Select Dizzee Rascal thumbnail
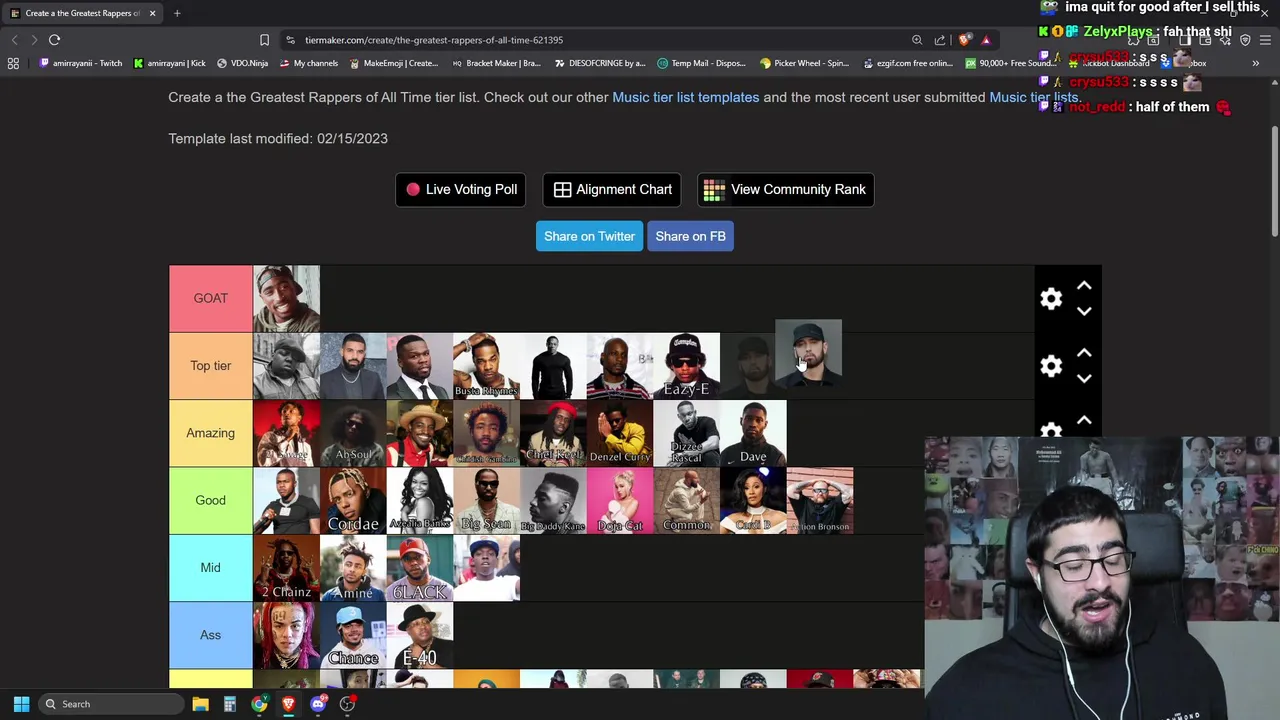1280x720 pixels. (x=686, y=433)
